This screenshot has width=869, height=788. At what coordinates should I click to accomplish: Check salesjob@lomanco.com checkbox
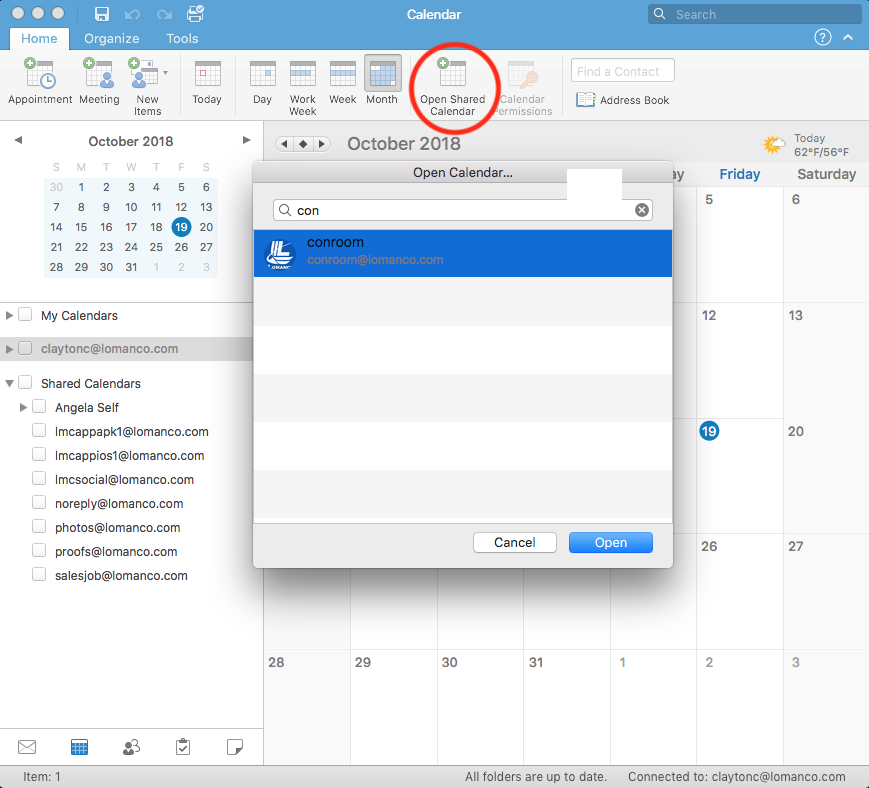(39, 575)
